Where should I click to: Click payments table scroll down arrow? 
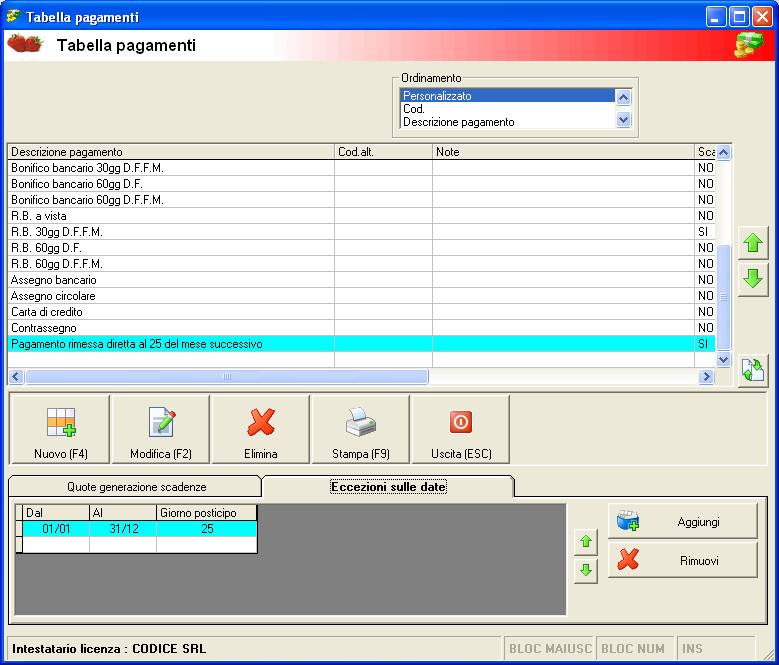tap(723, 360)
